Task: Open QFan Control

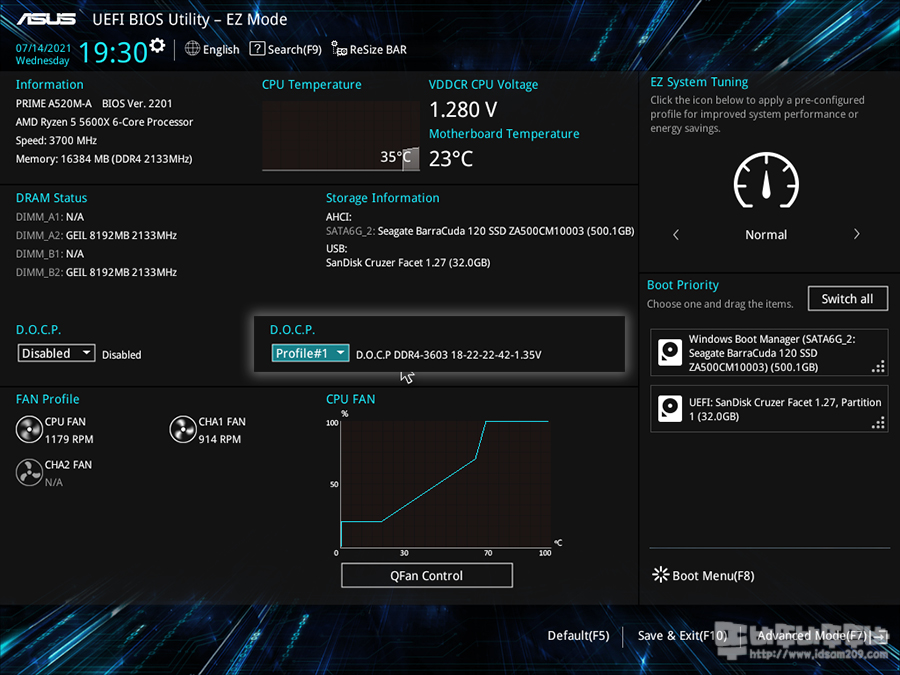Action: 426,575
